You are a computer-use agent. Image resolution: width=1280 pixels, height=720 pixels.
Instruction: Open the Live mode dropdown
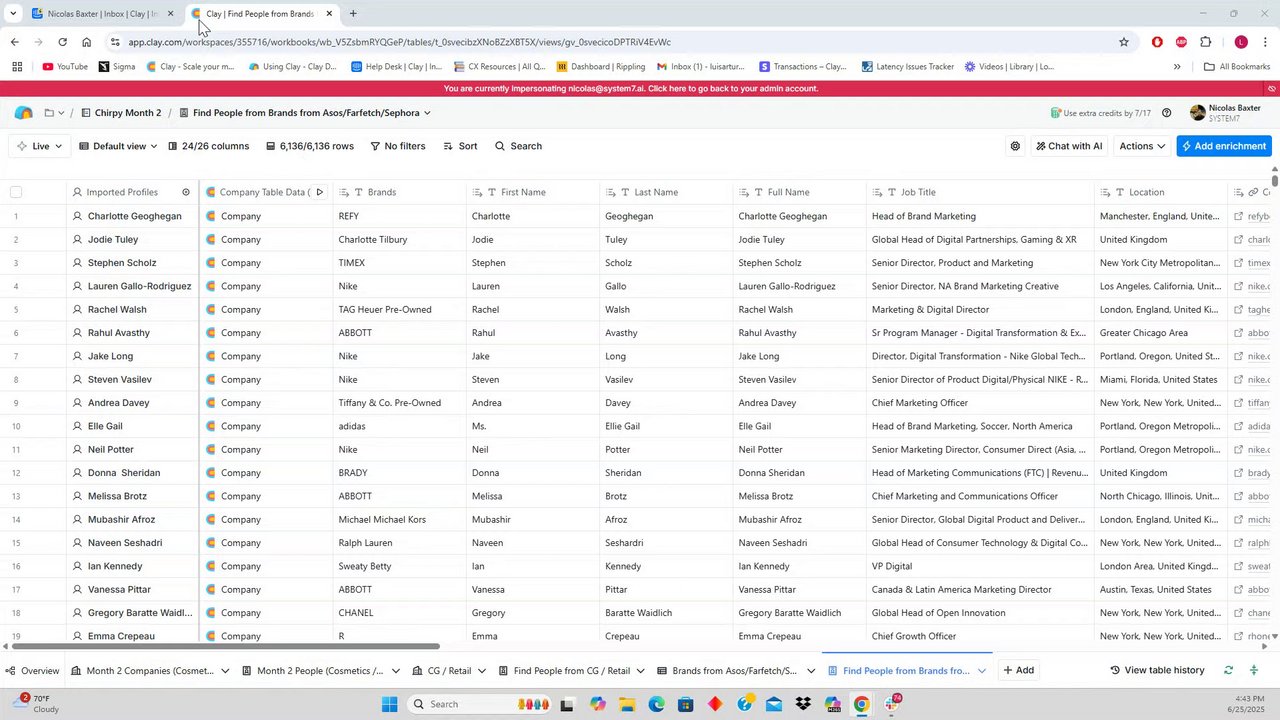[x=40, y=146]
